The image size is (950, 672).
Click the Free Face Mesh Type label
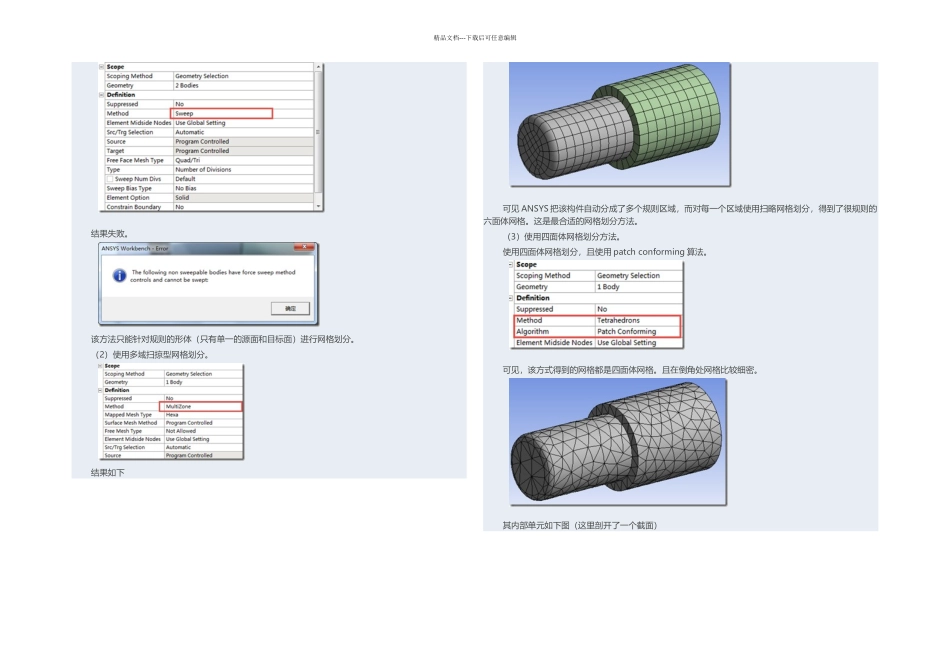point(135,160)
